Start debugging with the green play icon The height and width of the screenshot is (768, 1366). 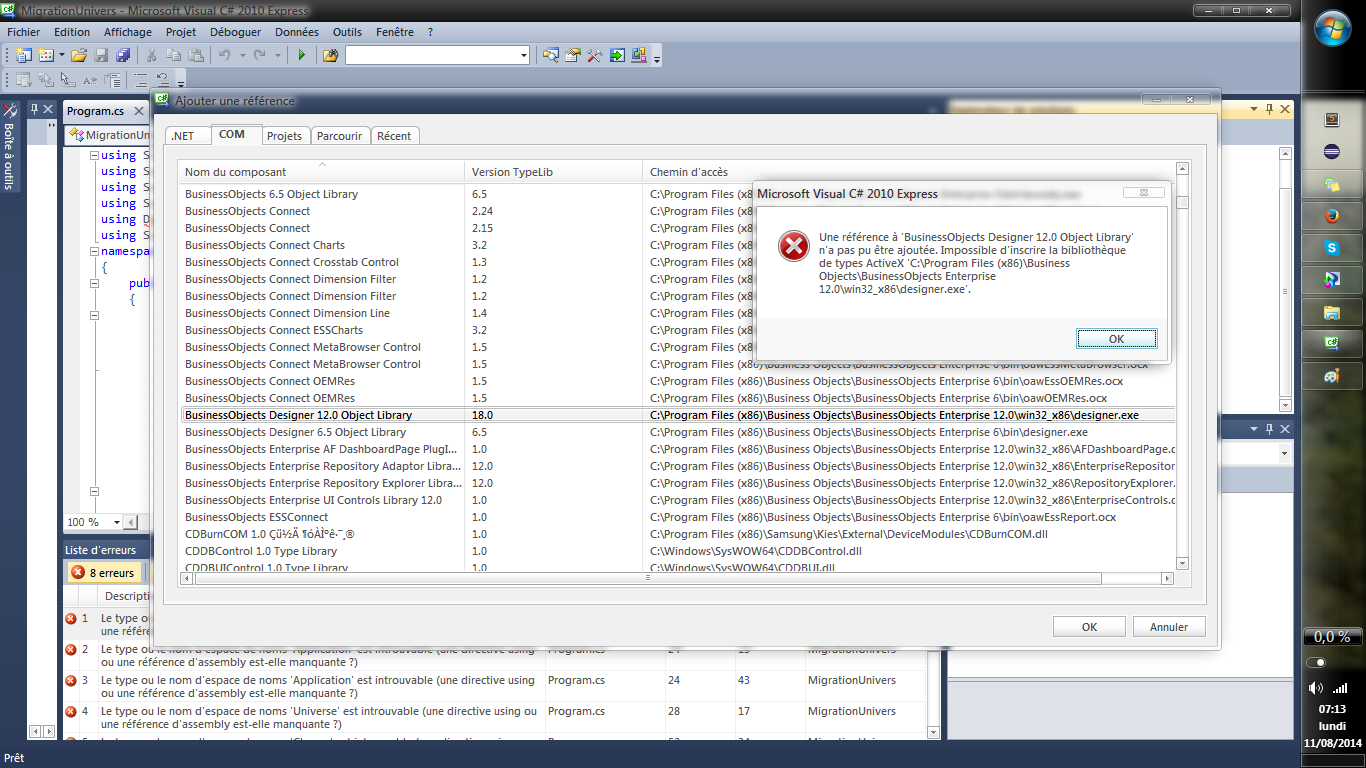(301, 55)
